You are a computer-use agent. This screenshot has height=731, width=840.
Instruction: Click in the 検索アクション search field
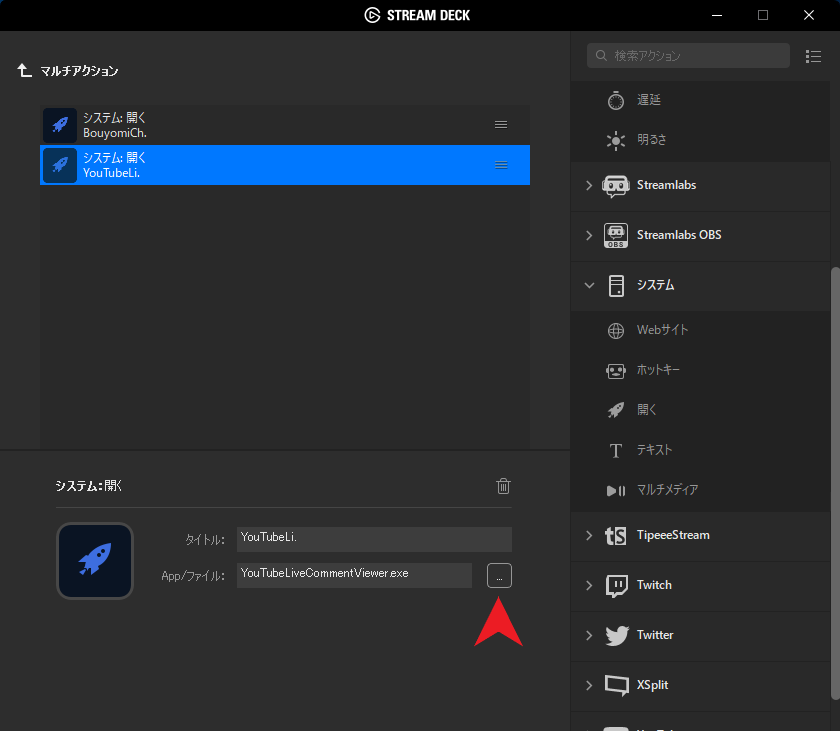pyautogui.click(x=688, y=56)
